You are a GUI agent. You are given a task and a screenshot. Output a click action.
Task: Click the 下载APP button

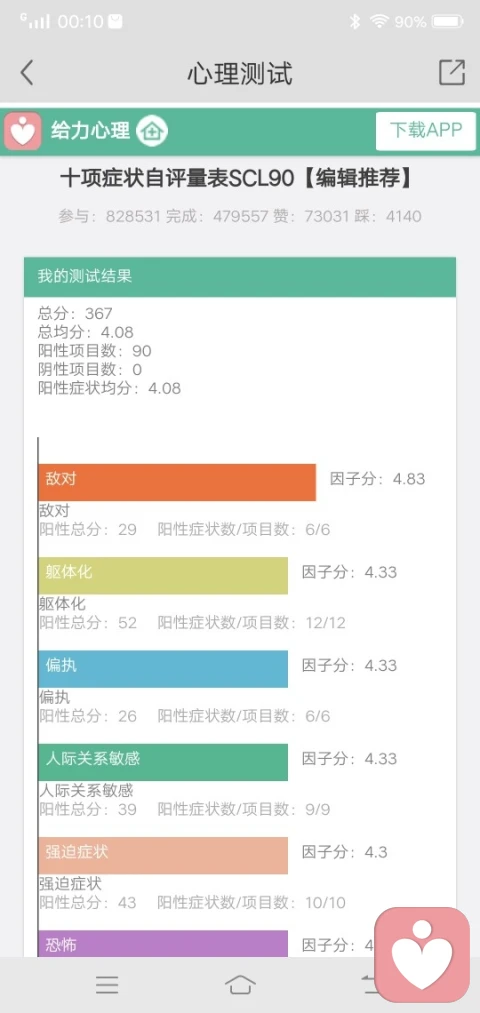(x=426, y=131)
